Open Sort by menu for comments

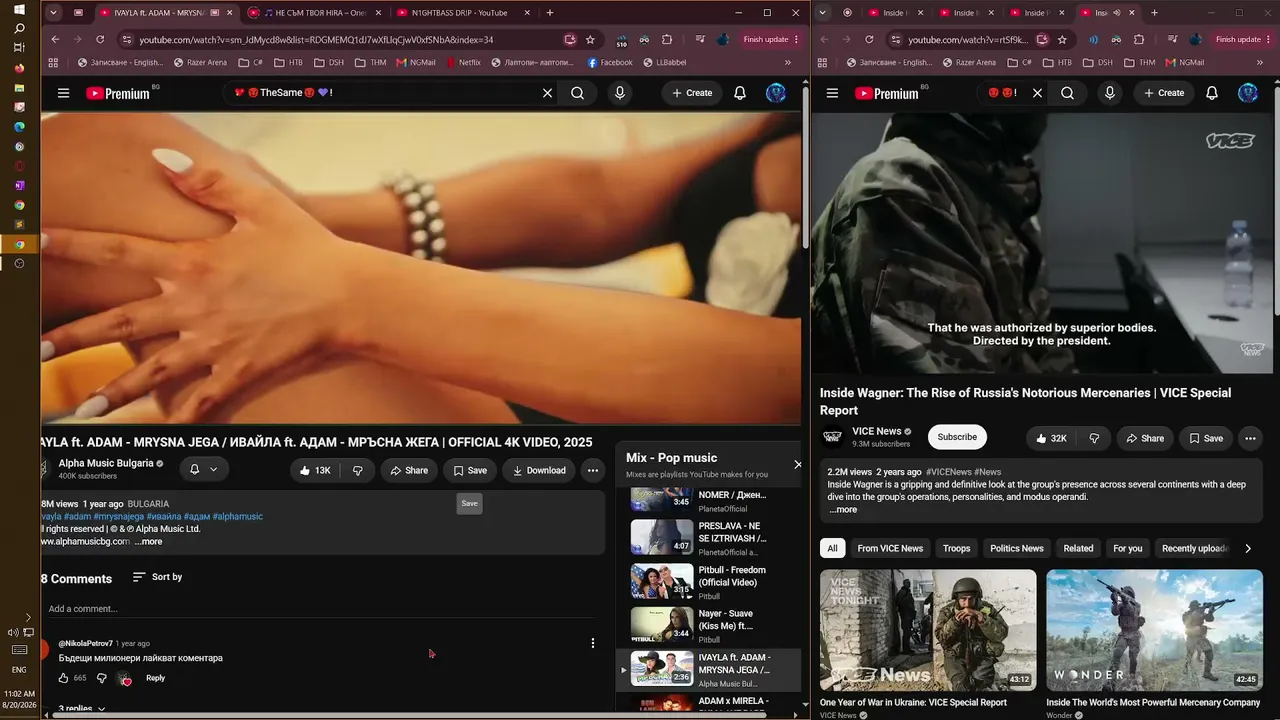point(157,577)
